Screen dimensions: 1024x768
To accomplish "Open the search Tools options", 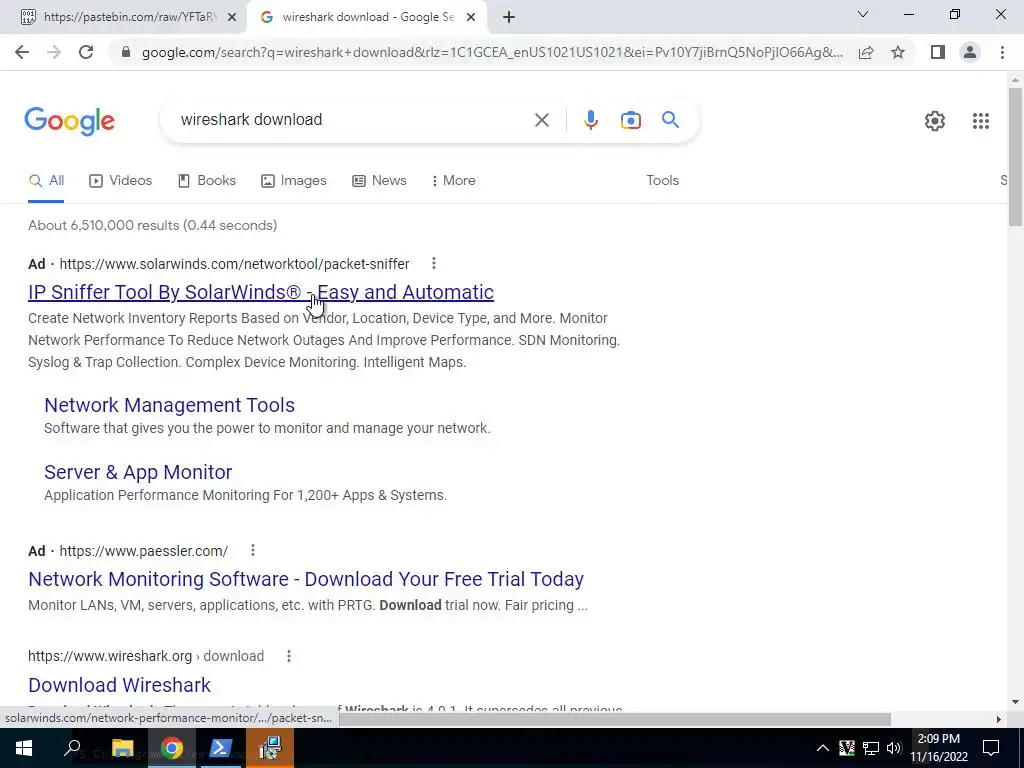I will [x=662, y=181].
